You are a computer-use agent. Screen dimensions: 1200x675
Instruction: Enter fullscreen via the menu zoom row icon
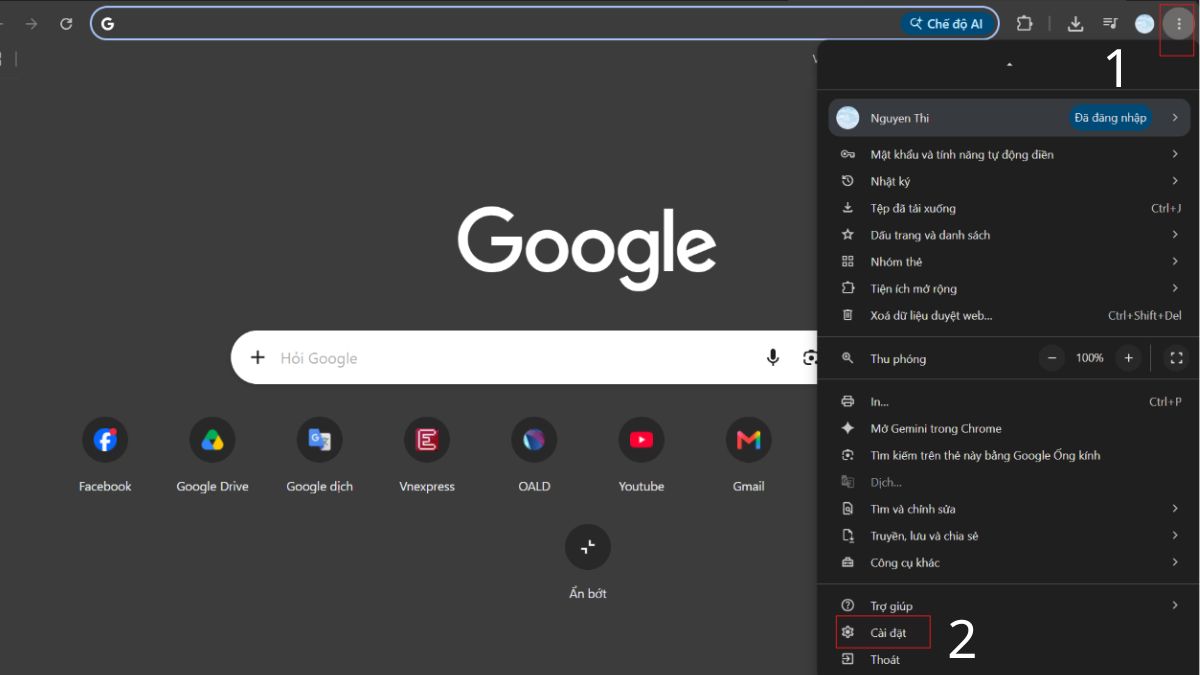click(1176, 358)
